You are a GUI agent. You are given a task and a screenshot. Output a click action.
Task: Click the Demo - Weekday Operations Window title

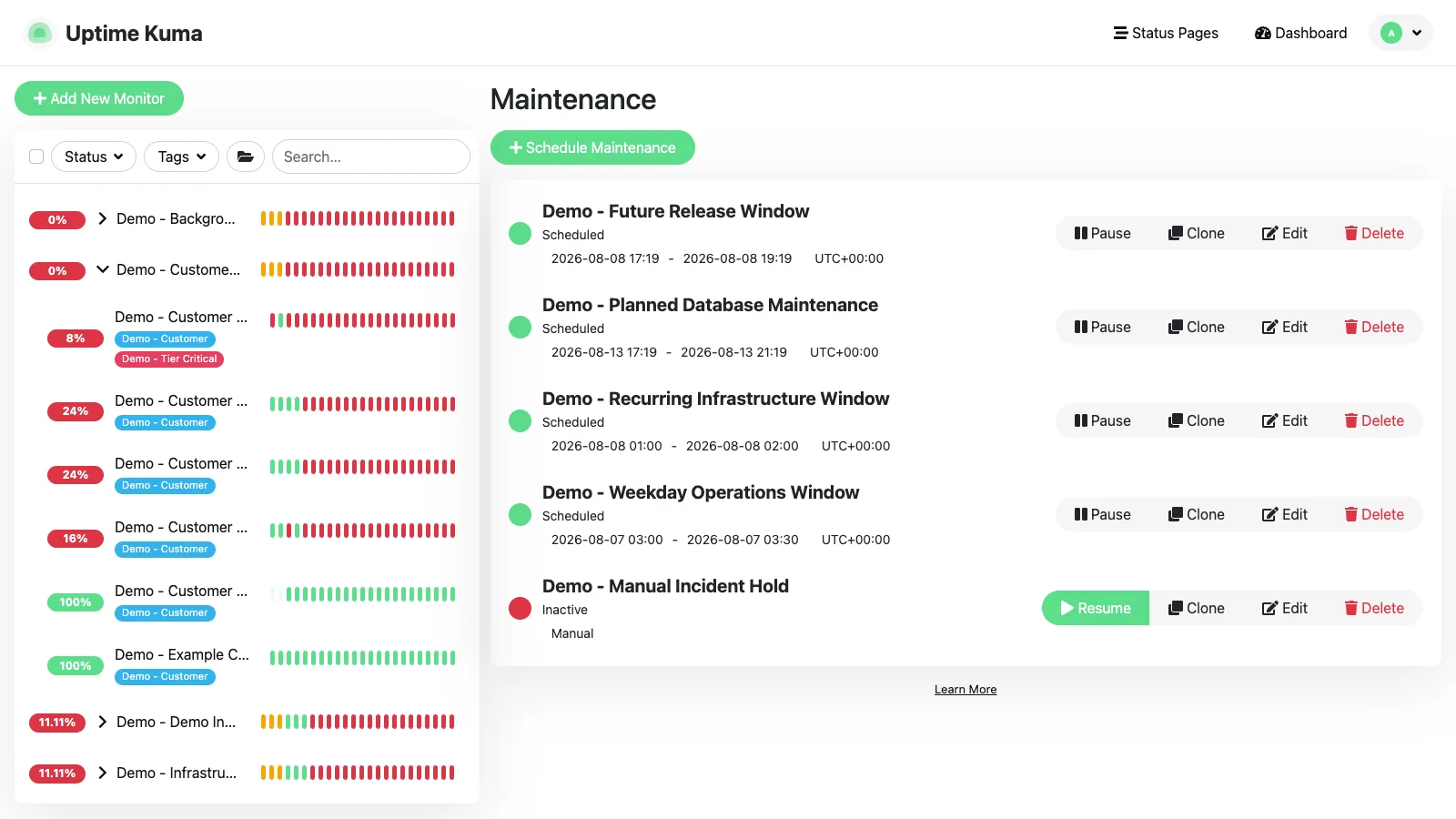[701, 492]
